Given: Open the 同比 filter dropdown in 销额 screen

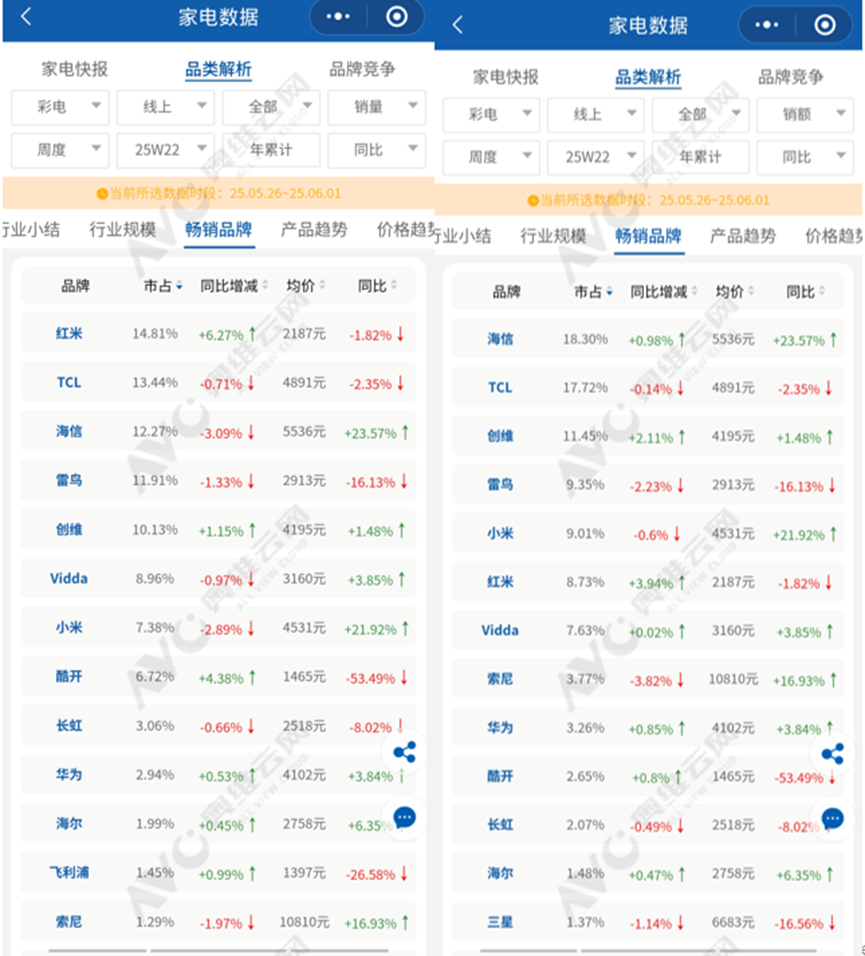Looking at the screenshot, I should 805,157.
